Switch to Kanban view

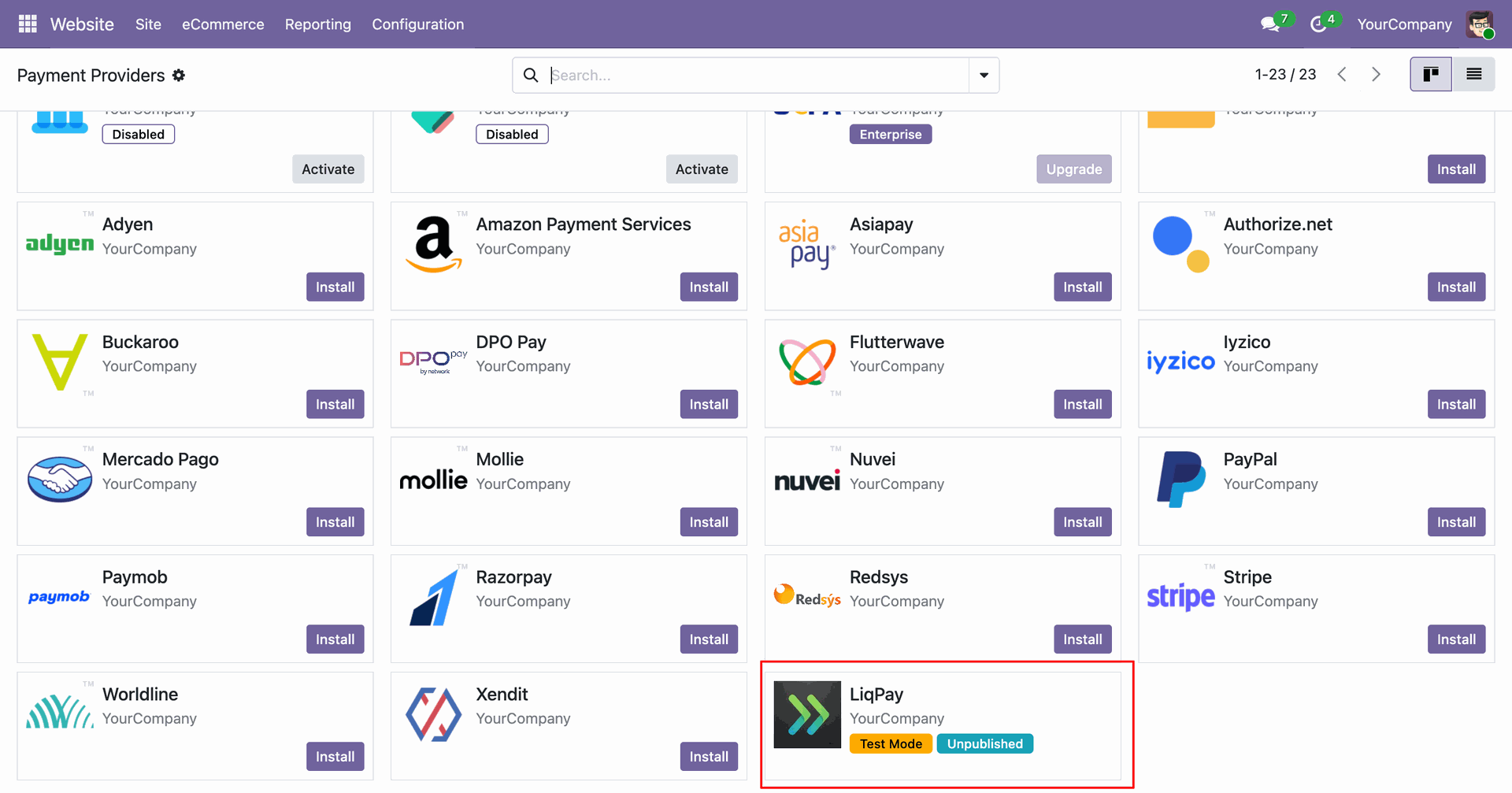pos(1430,75)
